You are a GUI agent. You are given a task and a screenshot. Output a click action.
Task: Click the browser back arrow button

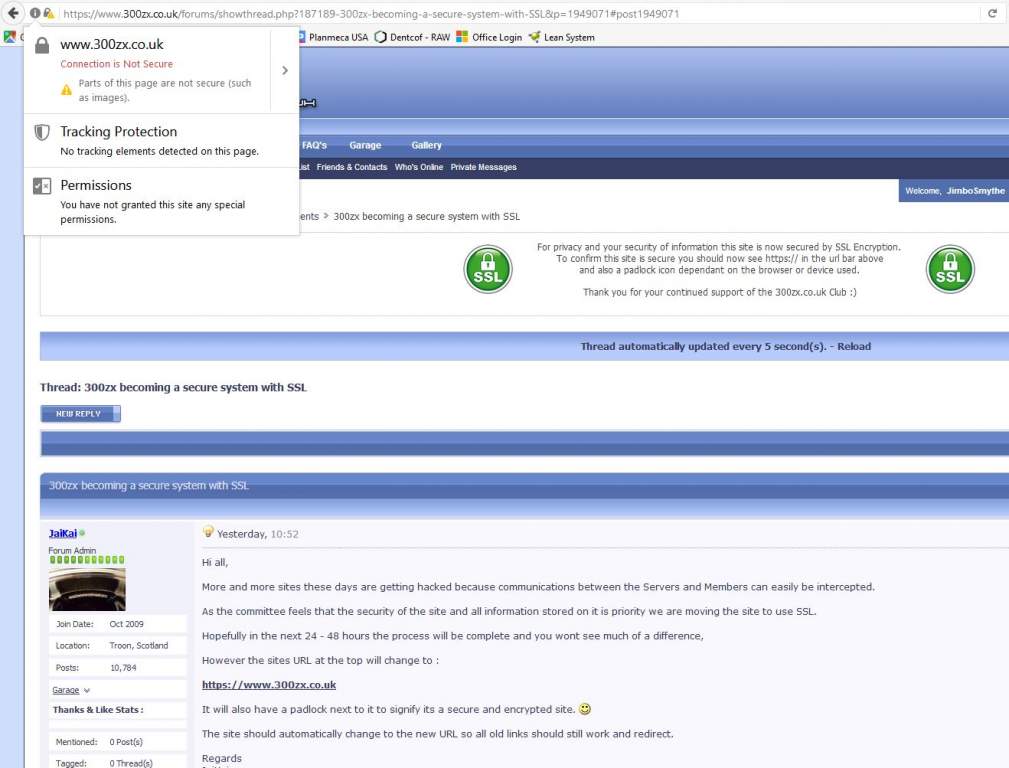13,13
